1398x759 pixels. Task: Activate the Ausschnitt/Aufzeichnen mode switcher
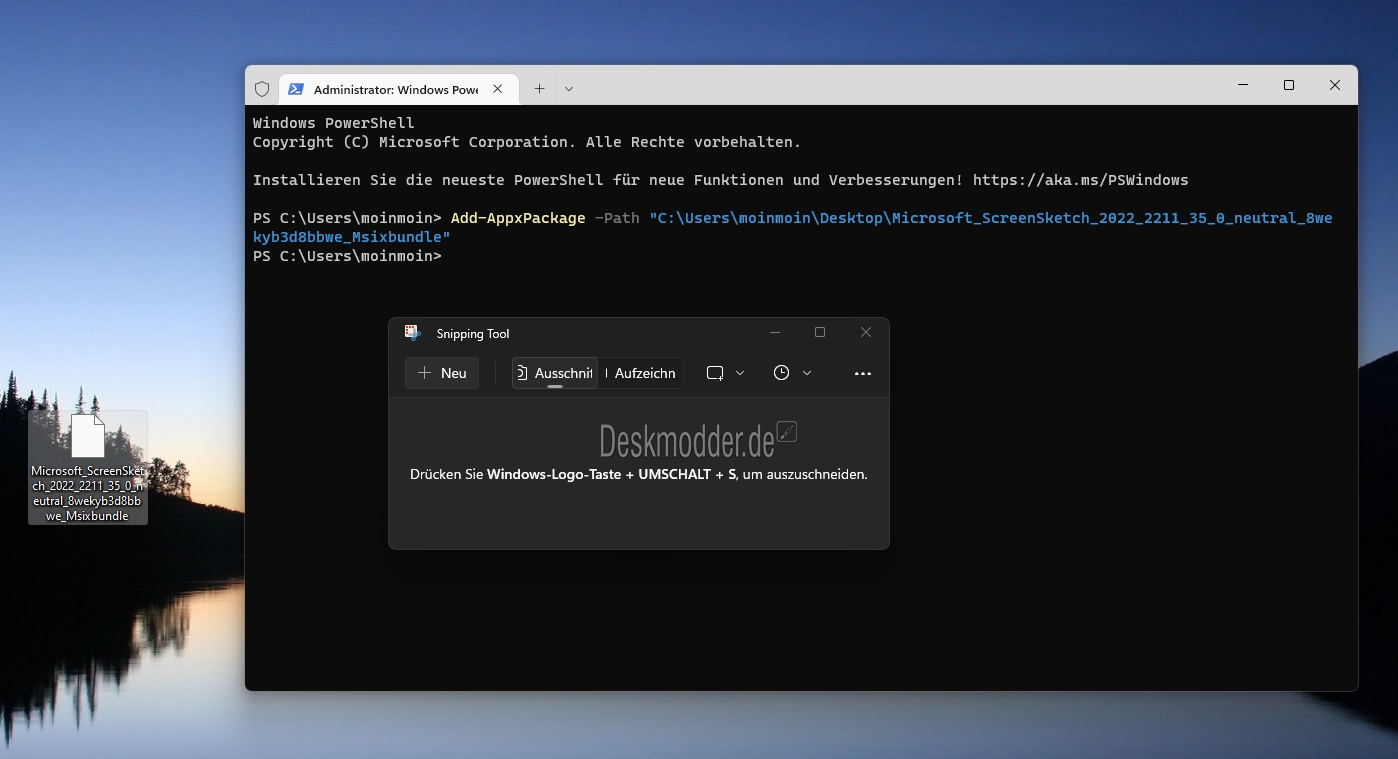pos(597,372)
